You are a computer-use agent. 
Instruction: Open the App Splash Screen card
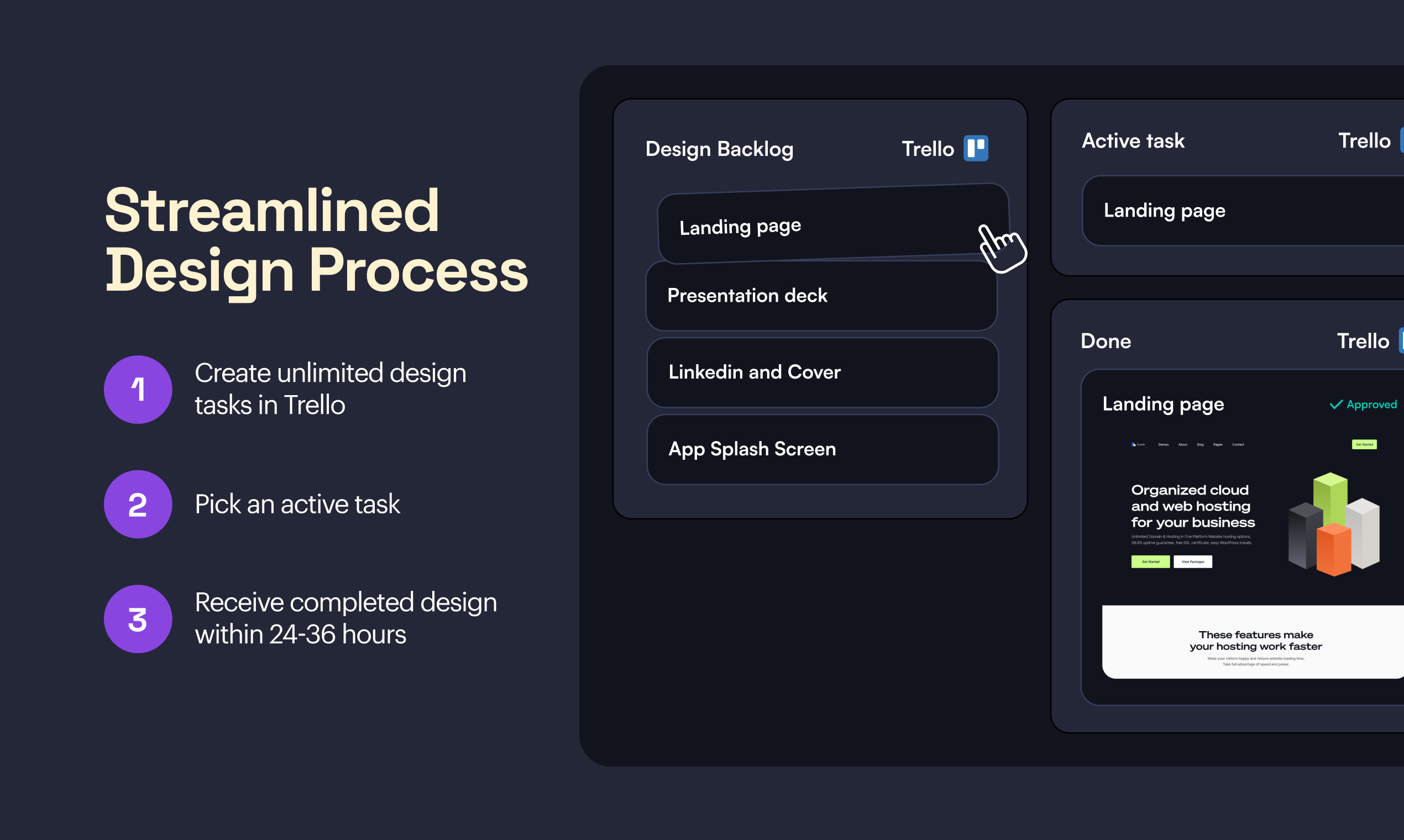point(822,449)
